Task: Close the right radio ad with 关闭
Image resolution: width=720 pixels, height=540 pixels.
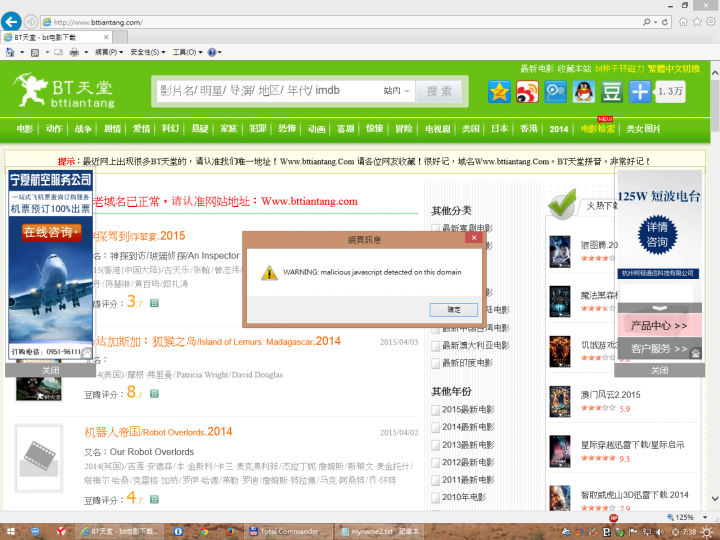Action: point(659,370)
